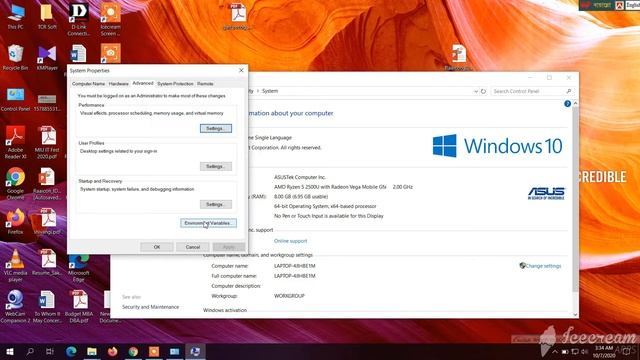Launch Microsoft Edge desktop shortcut
Screen dimensions: 640x360
pyautogui.click(x=78, y=267)
